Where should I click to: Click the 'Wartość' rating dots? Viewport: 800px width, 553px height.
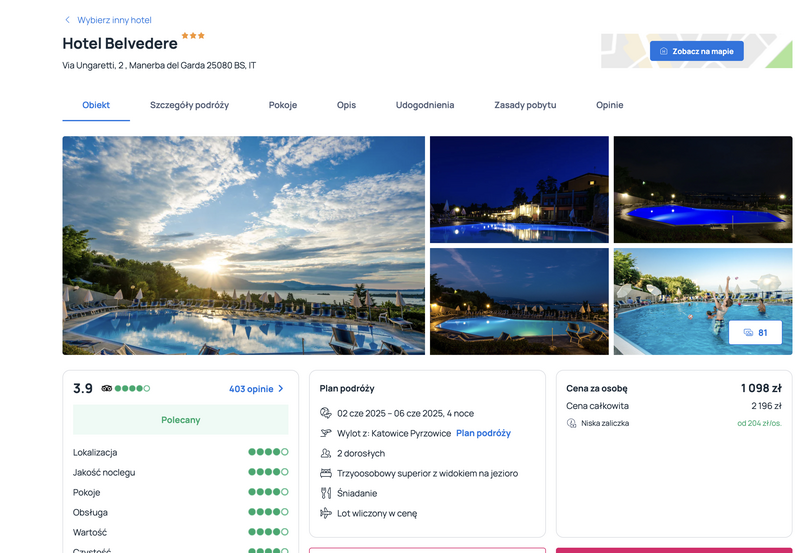pos(268,532)
